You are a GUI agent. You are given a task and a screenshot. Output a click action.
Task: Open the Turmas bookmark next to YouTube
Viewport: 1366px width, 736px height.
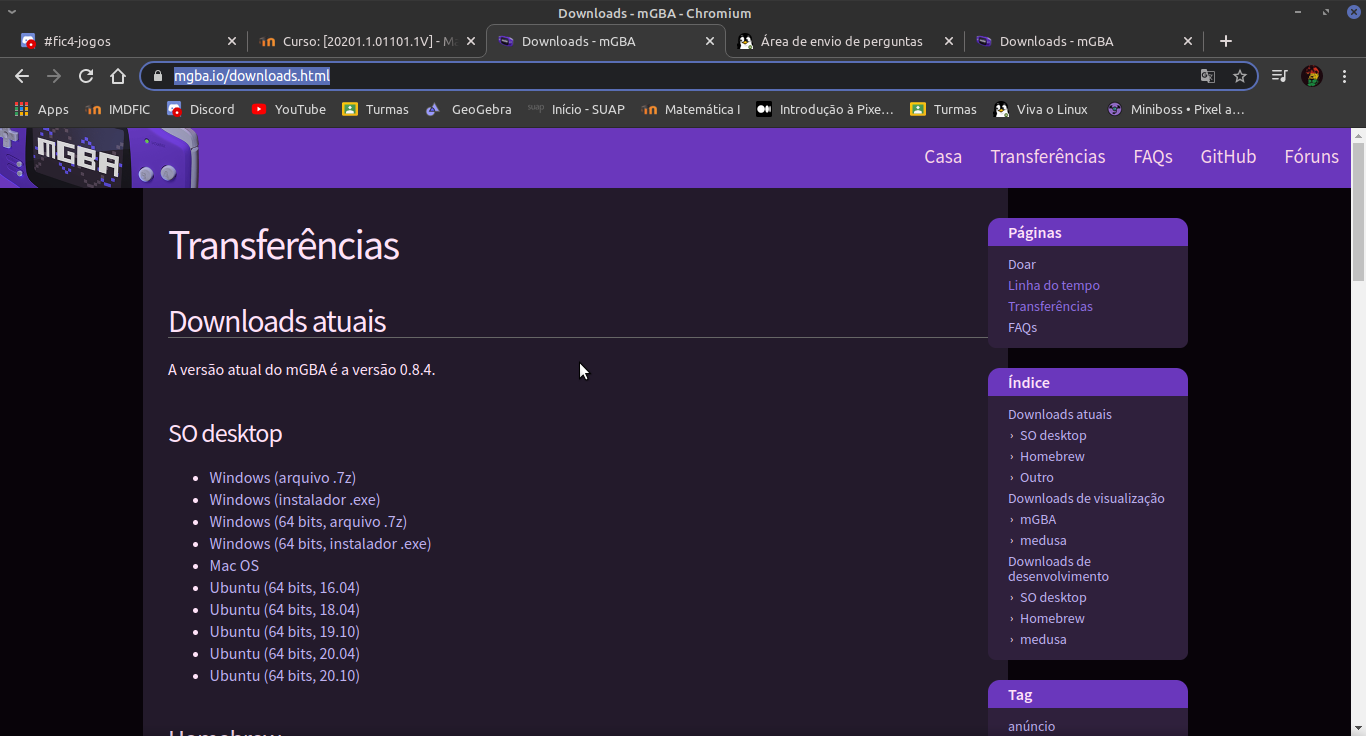(x=375, y=109)
